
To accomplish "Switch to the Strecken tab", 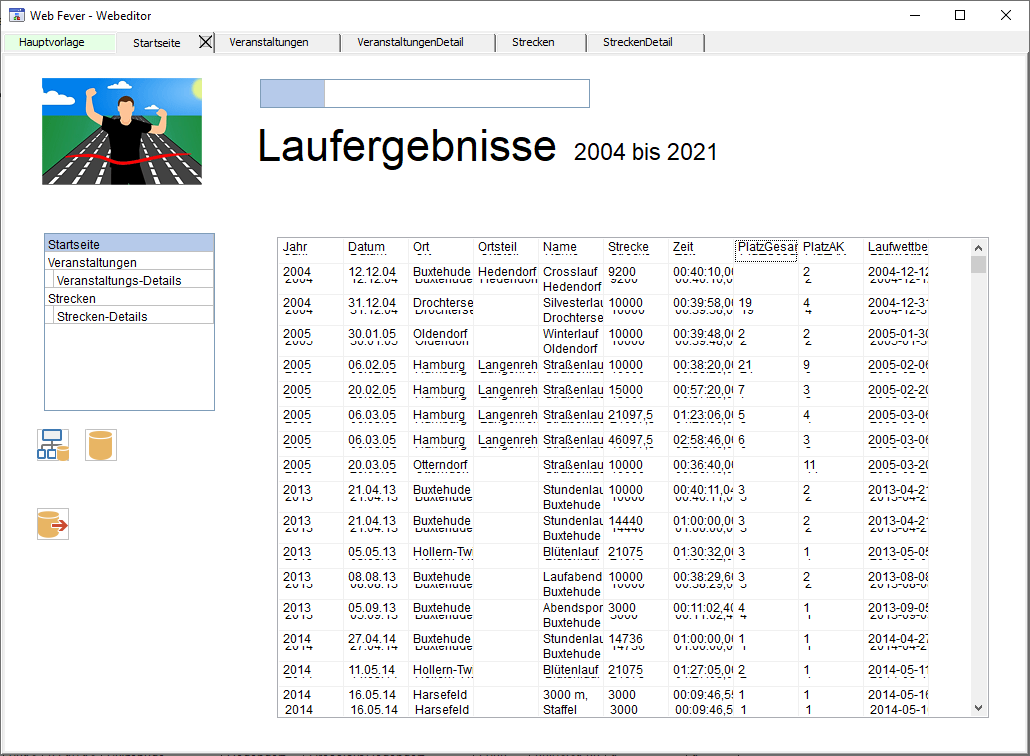I will click(x=533, y=42).
